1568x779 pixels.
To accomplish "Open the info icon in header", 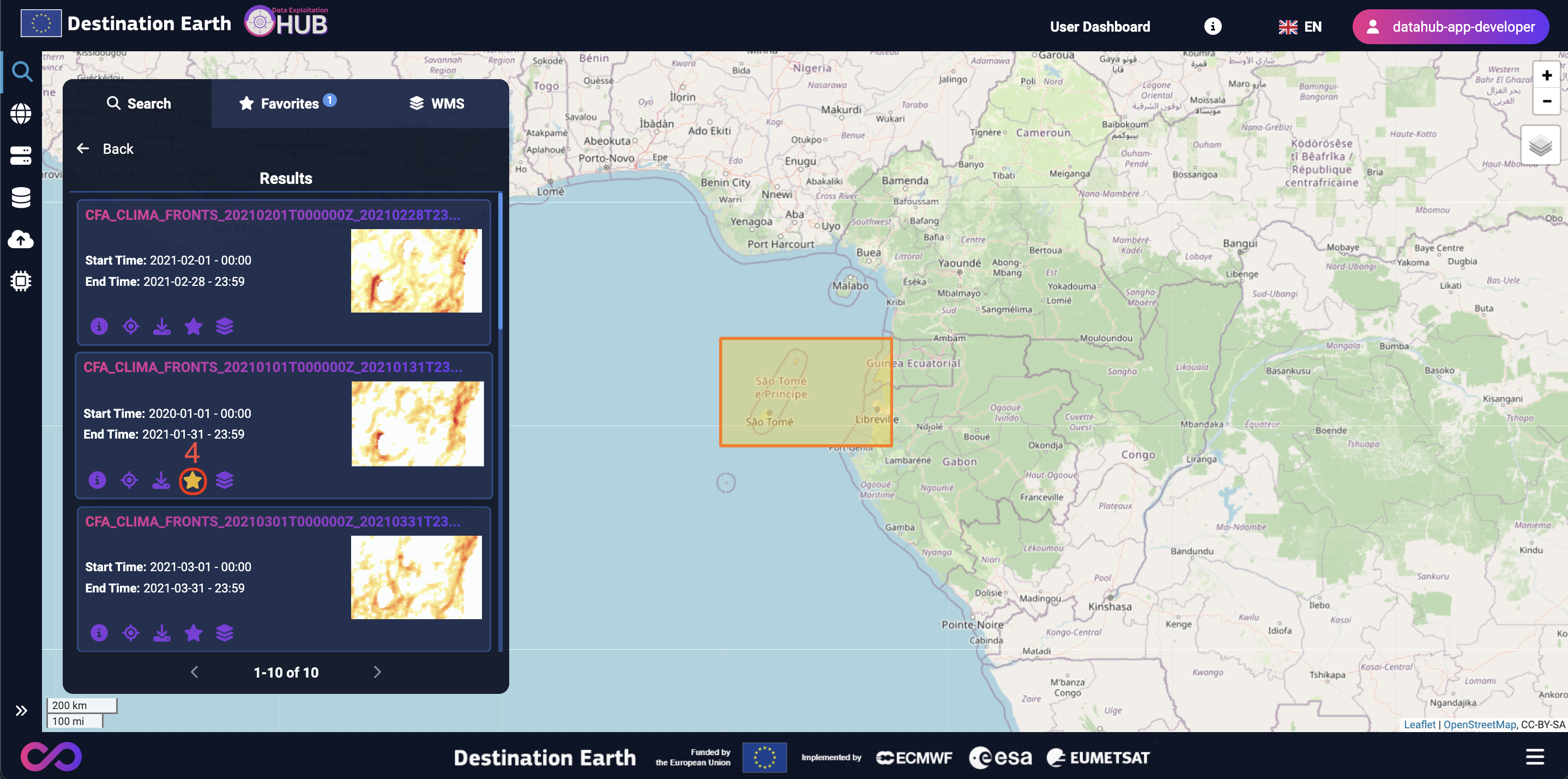I will pos(1213,26).
